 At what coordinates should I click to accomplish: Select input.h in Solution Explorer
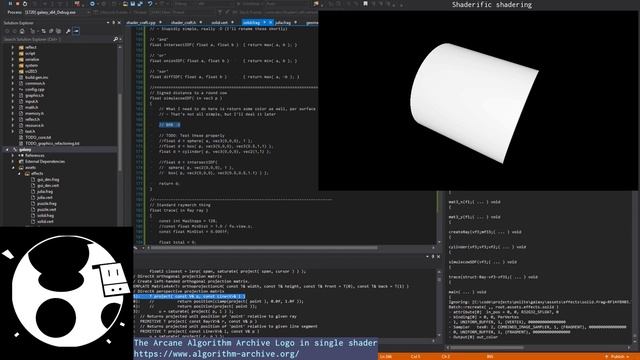(31, 101)
